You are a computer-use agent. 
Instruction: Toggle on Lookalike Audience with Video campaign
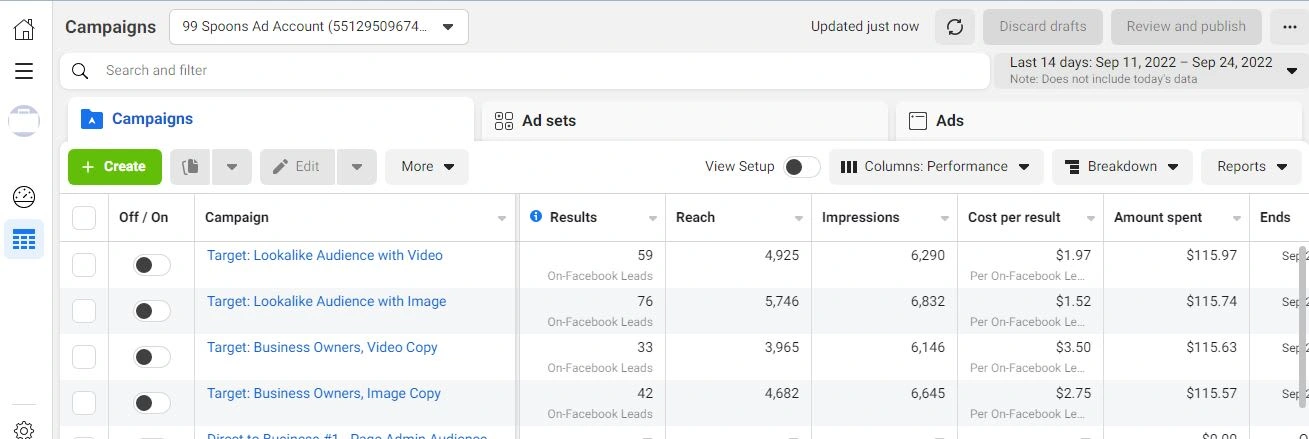[152, 265]
